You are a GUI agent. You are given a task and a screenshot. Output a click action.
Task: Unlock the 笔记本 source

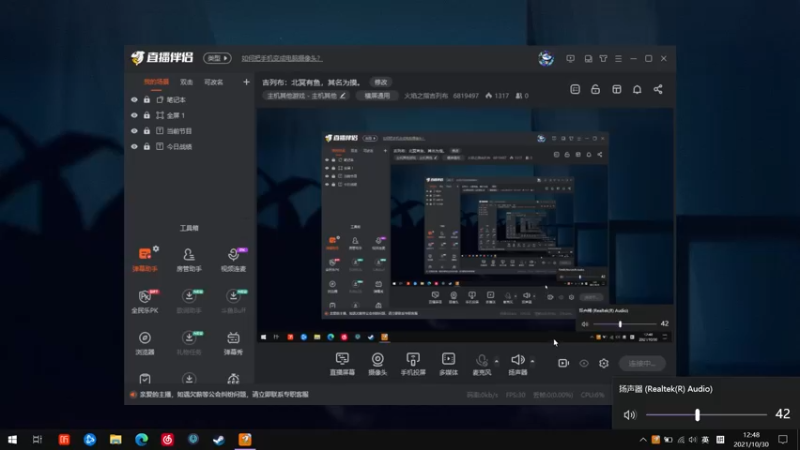point(147,99)
